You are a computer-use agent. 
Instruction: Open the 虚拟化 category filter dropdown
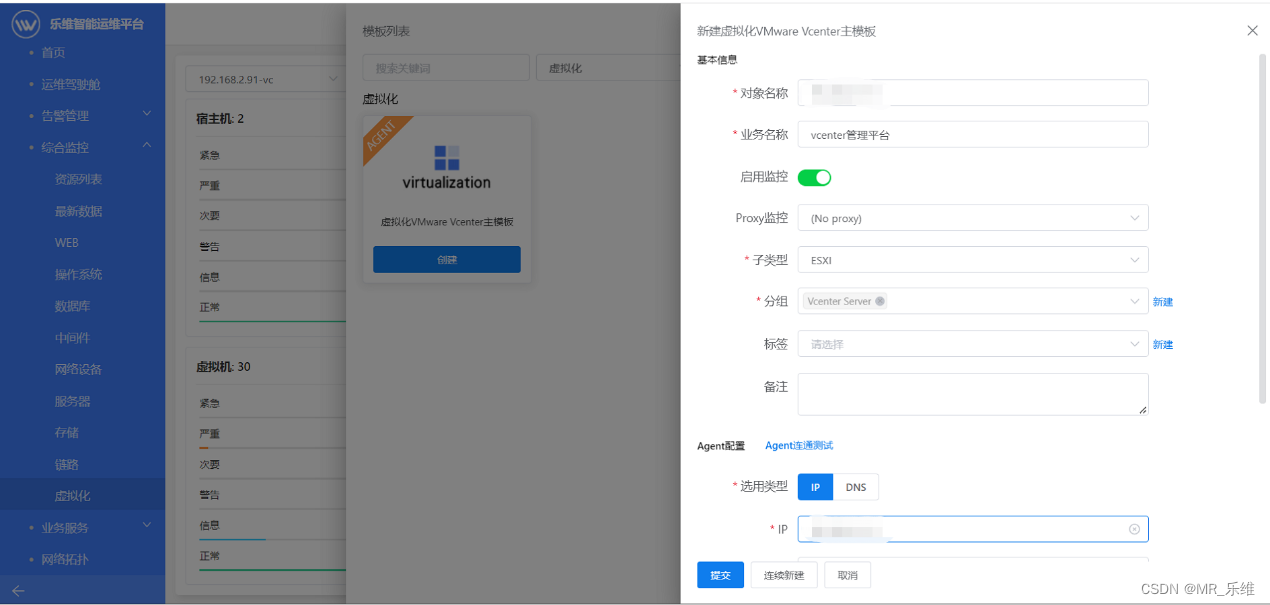(x=607, y=68)
